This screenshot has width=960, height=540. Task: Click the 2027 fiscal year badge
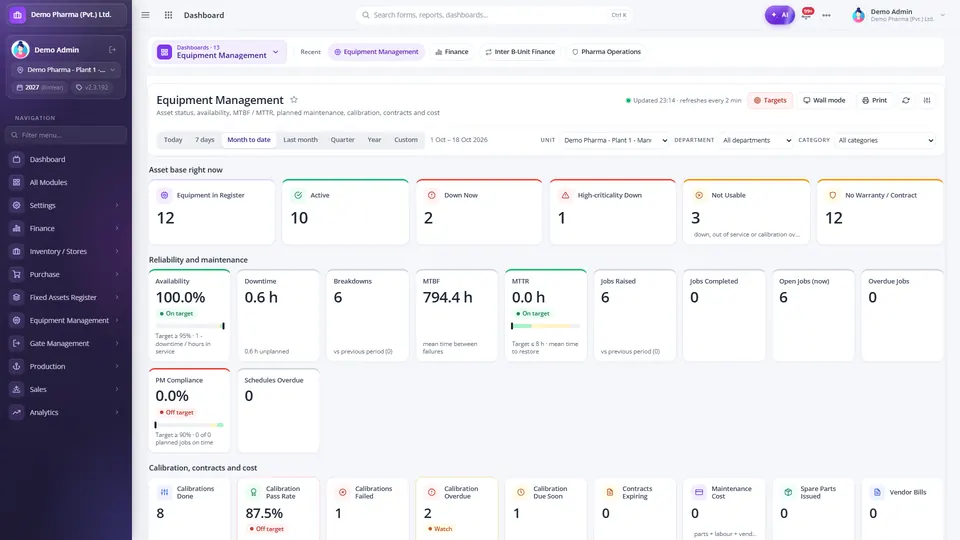point(39,88)
